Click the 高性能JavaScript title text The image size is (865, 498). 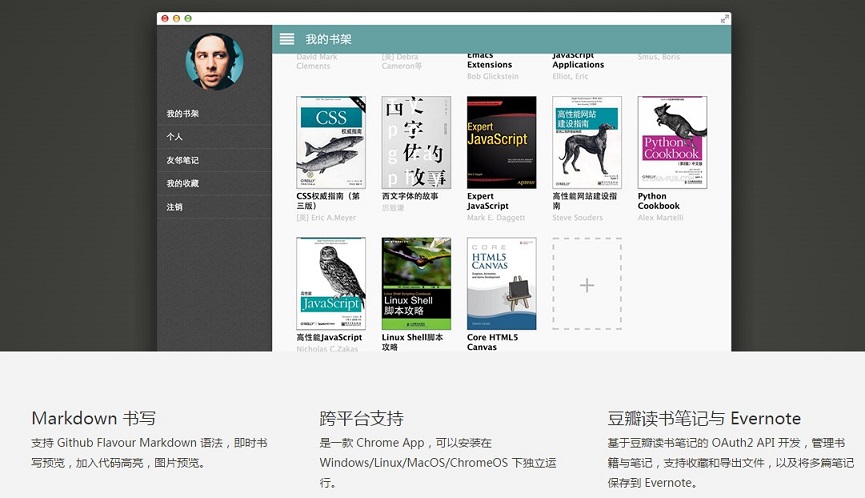click(x=329, y=338)
